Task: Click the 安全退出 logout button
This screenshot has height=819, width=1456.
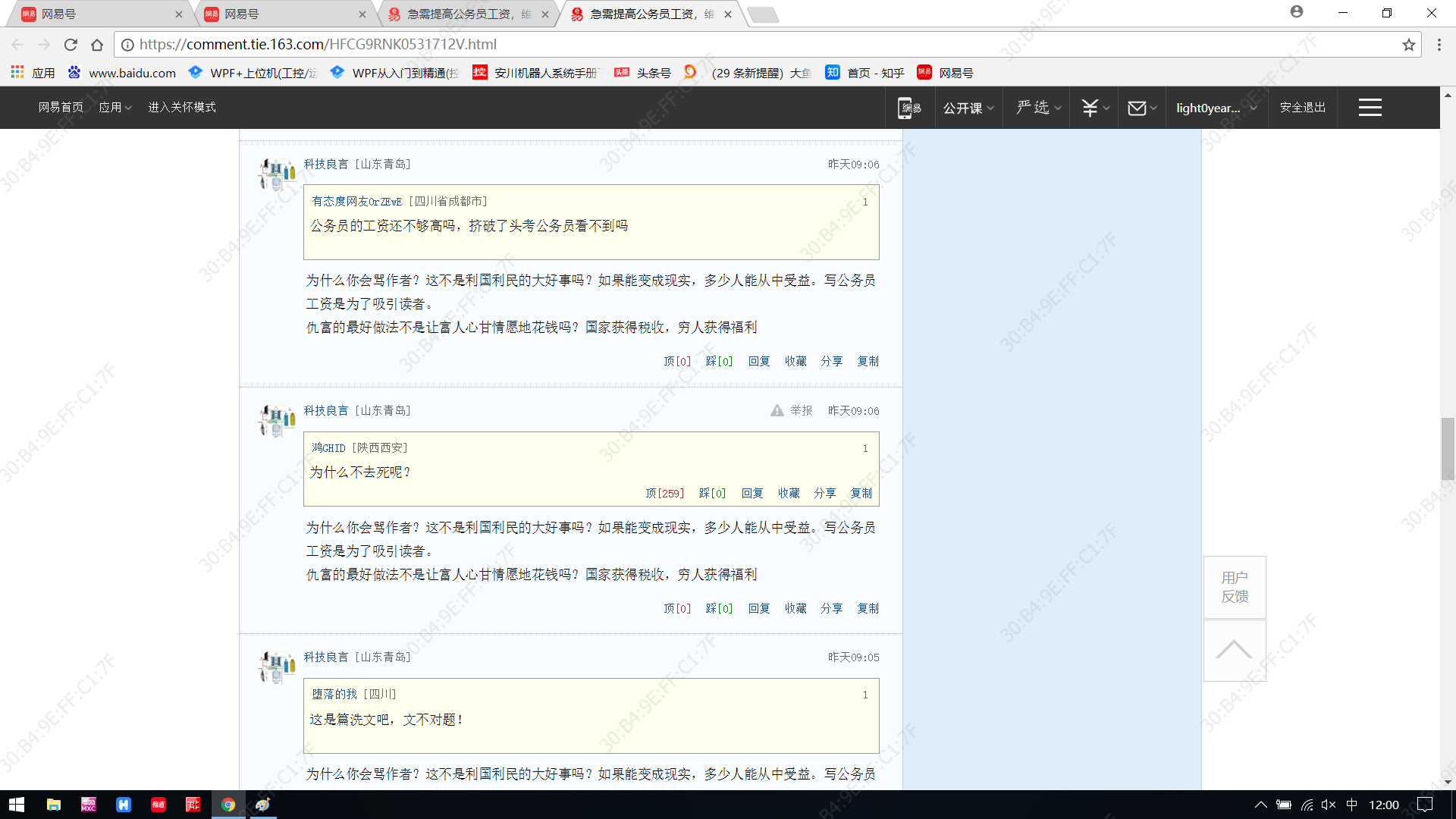Action: point(1301,107)
